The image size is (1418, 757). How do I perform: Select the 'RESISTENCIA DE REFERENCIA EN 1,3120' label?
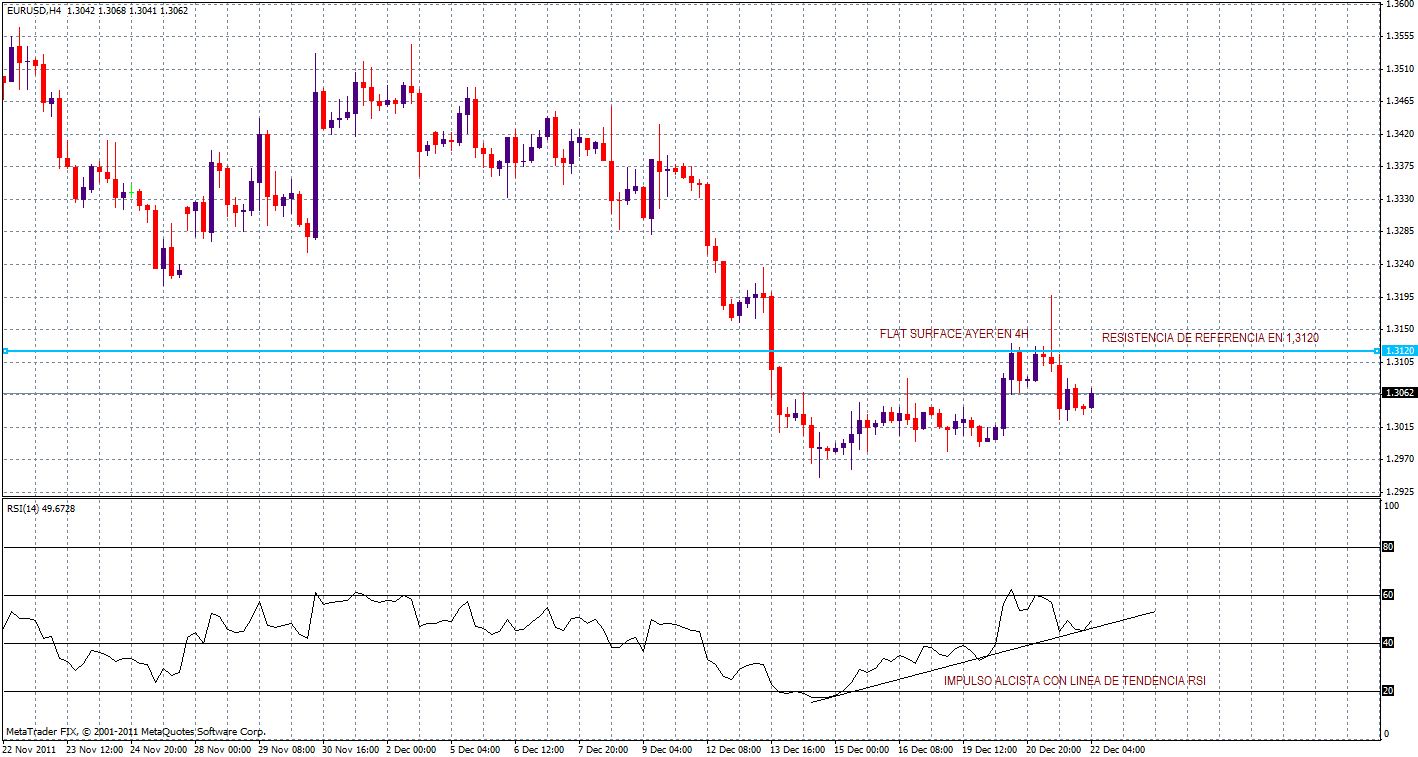pos(1210,338)
